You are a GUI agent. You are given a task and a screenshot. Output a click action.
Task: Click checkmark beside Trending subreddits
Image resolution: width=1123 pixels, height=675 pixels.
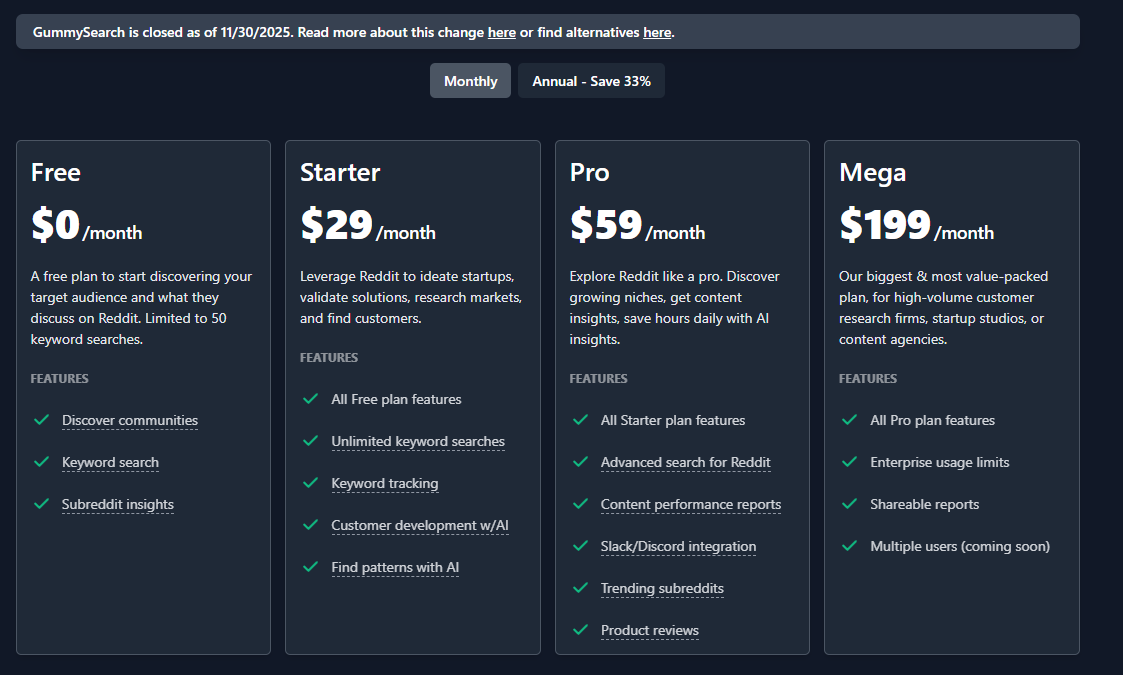[x=580, y=588]
